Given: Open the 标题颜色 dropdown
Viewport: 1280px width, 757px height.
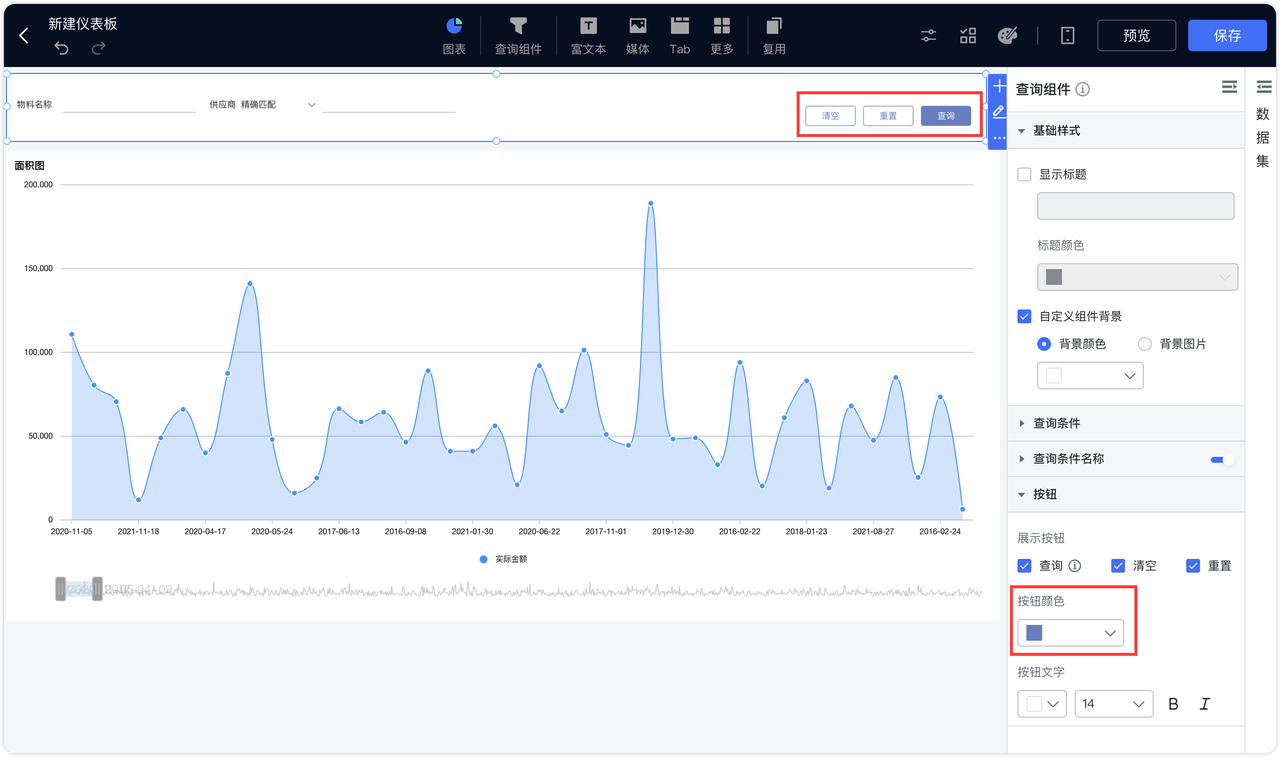Looking at the screenshot, I should tap(1138, 277).
